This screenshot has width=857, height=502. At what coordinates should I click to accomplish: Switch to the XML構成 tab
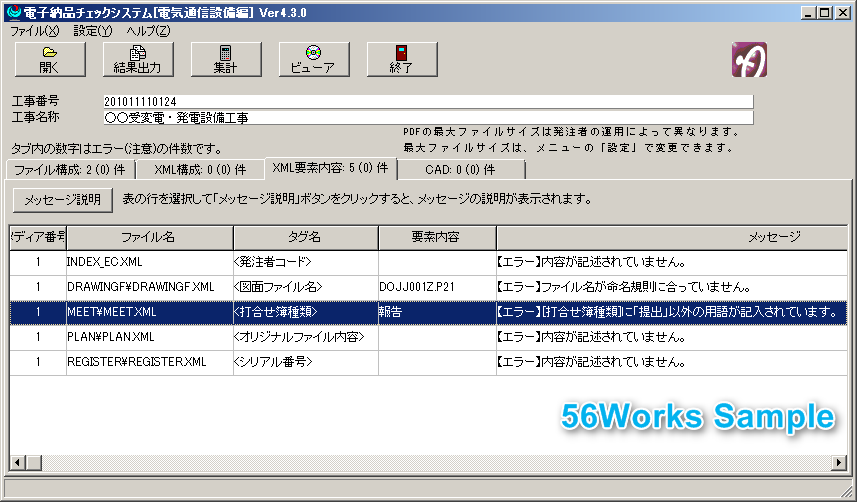[x=199, y=170]
